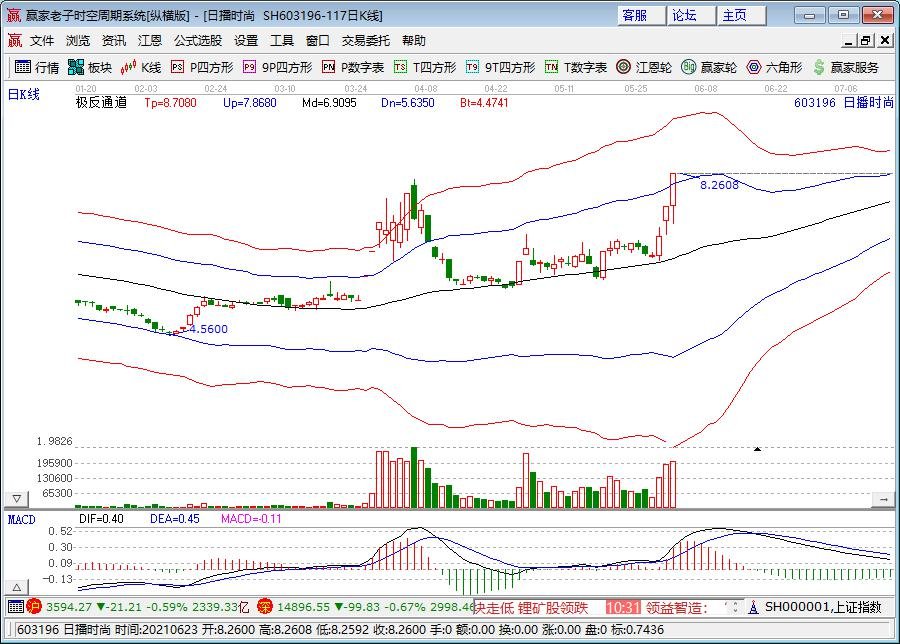Click the 客服 button in title bar
Viewport: 900px width, 644px height.
pyautogui.click(x=641, y=15)
